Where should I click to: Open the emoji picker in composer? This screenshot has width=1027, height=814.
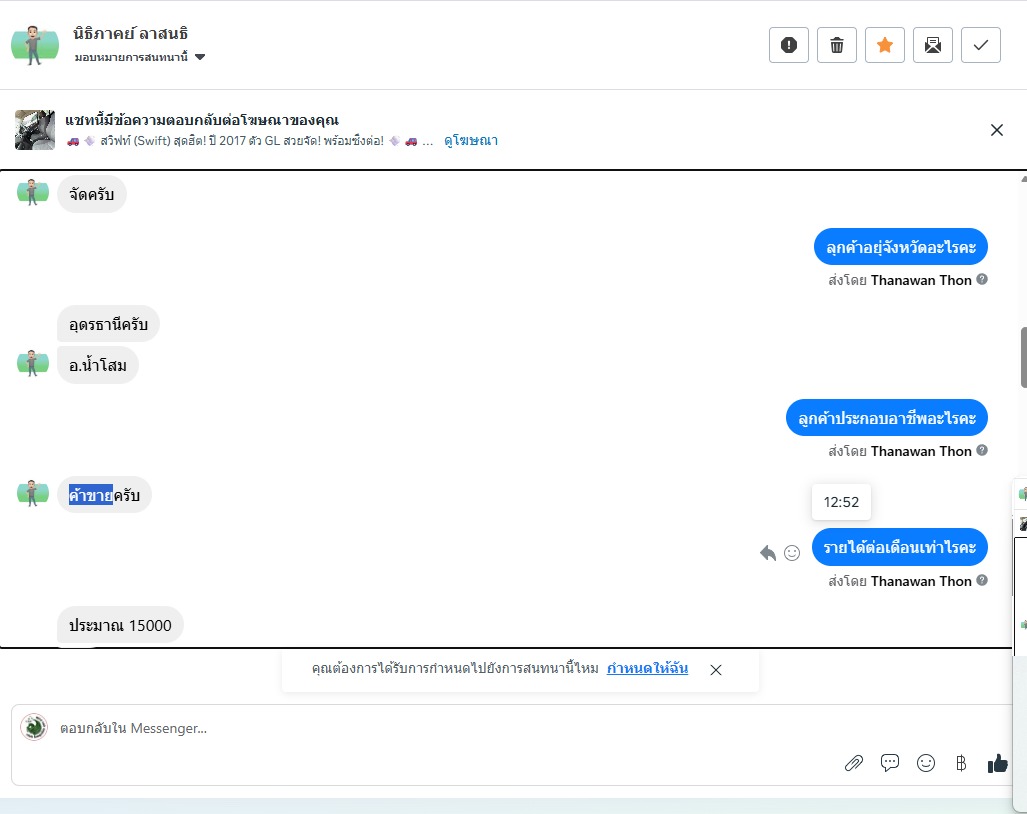[x=926, y=763]
